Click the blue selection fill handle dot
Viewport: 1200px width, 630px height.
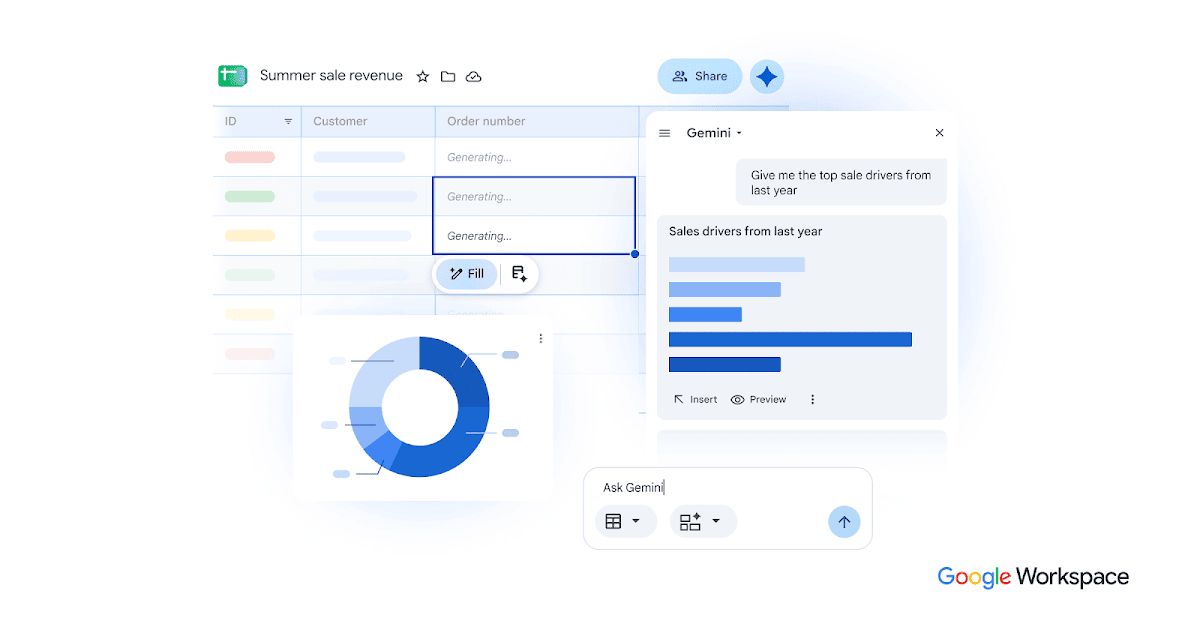pyautogui.click(x=635, y=254)
